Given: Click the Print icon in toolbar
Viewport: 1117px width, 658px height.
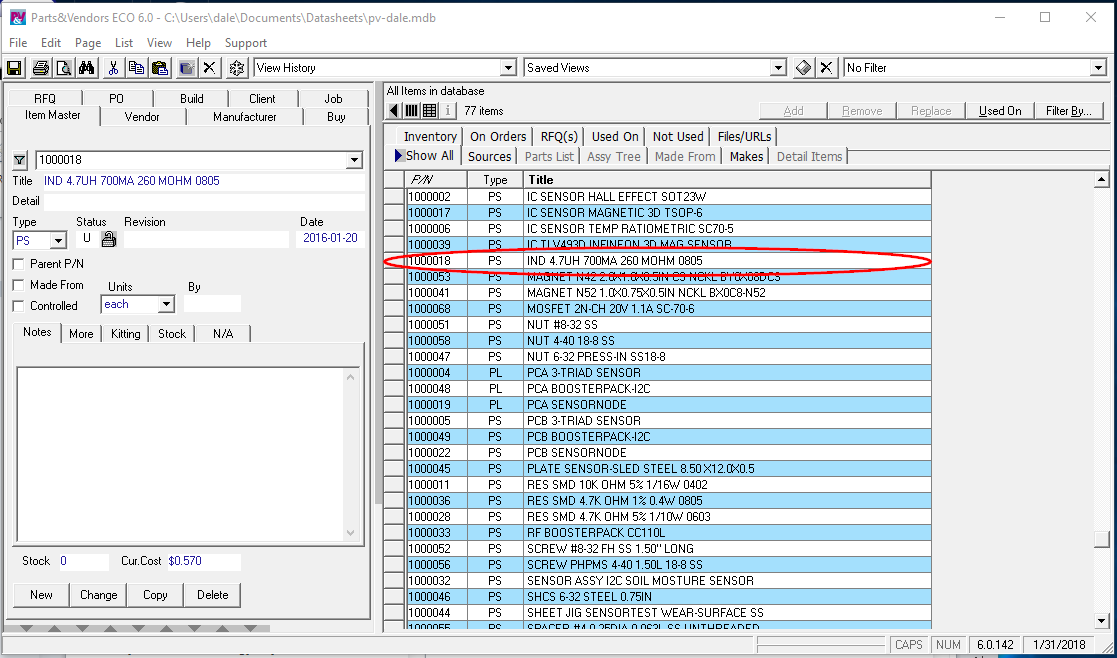Looking at the screenshot, I should pos(41,68).
